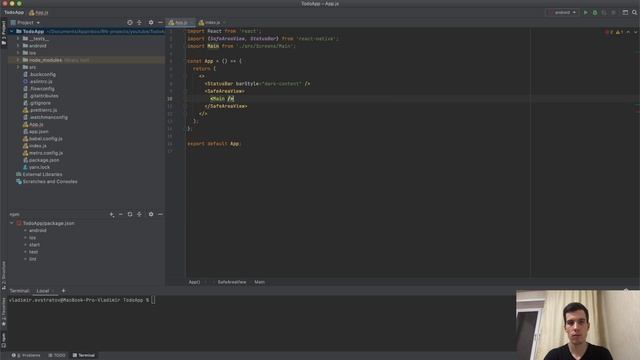Expand the node_modules folder
640x360 pixels.
(x=18, y=60)
